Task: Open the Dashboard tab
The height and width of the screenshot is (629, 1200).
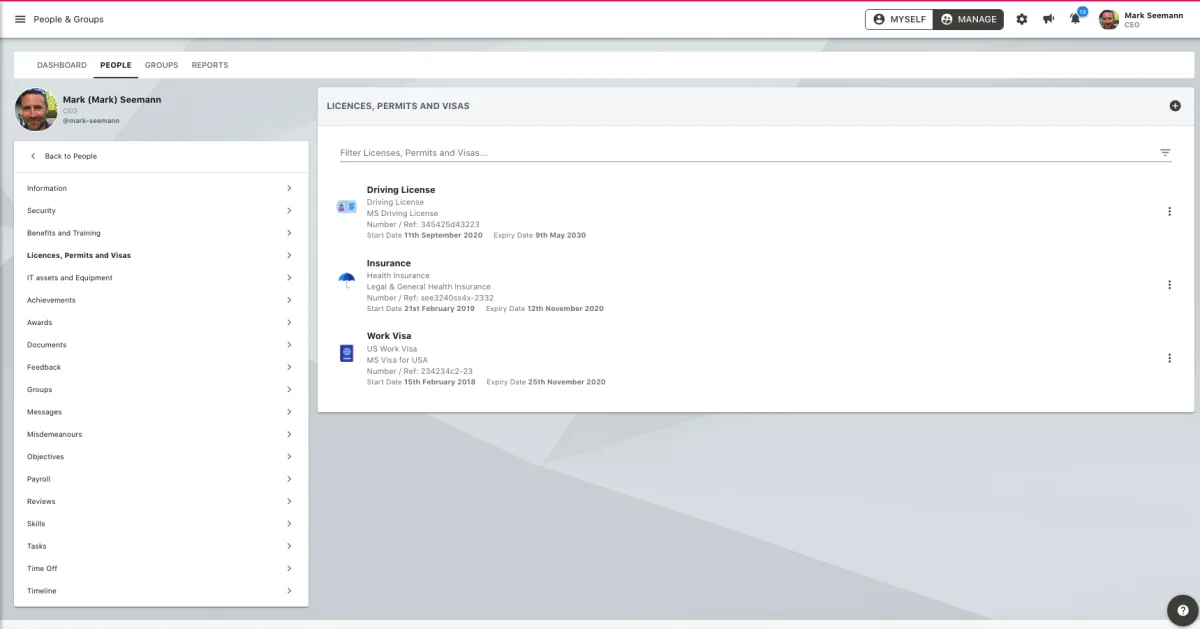Action: coord(62,65)
